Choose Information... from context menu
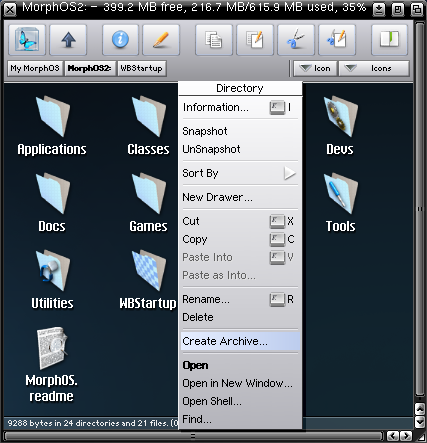The height and width of the screenshot is (443, 427). [240, 107]
